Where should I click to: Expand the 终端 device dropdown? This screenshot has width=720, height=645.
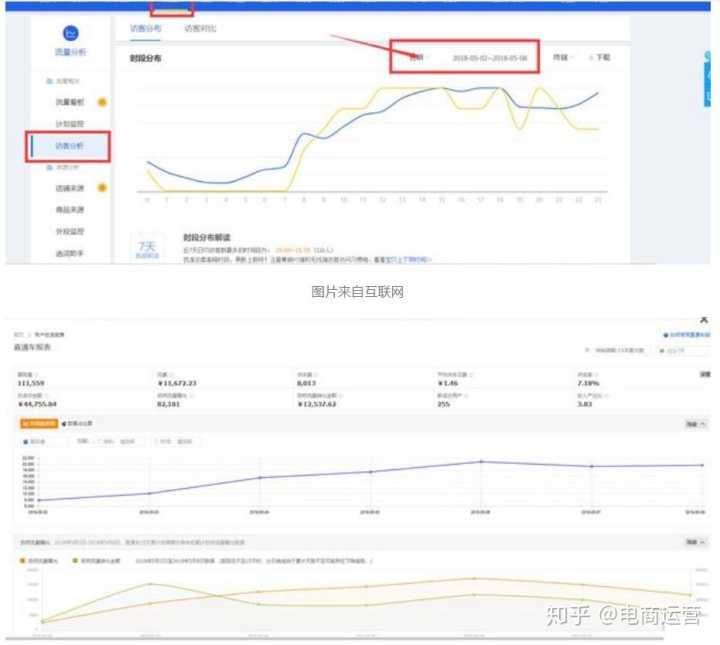coord(563,58)
